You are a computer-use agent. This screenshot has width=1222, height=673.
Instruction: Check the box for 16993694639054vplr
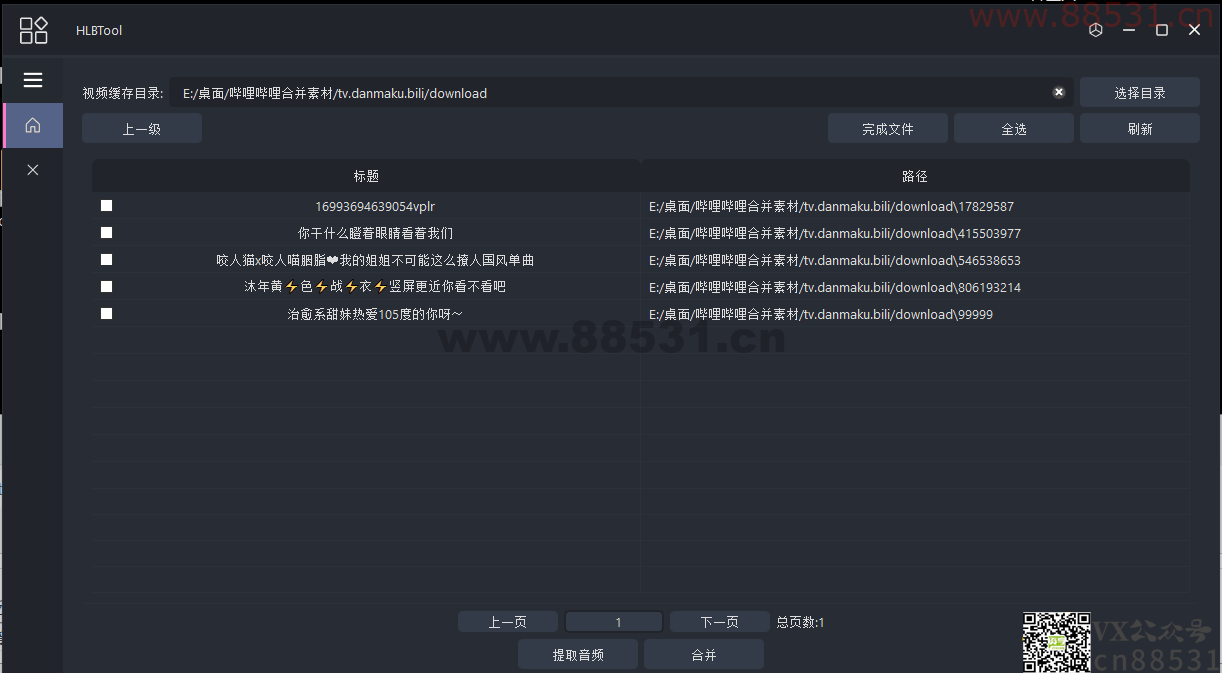(x=107, y=206)
